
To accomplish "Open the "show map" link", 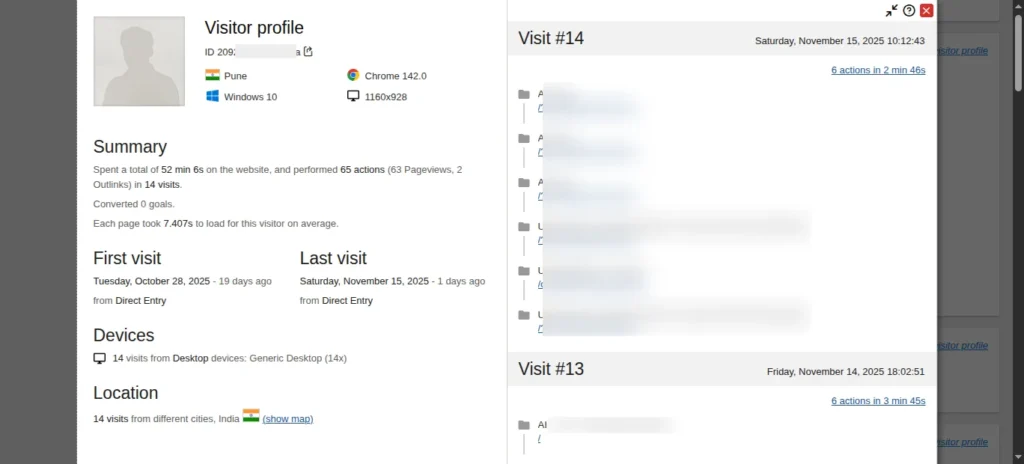I will (288, 419).
